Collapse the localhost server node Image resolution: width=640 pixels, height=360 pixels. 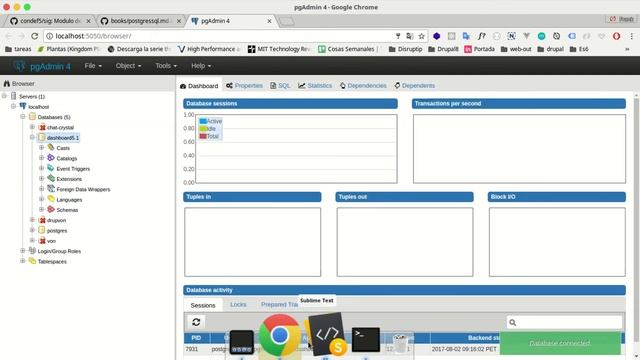pos(13,106)
